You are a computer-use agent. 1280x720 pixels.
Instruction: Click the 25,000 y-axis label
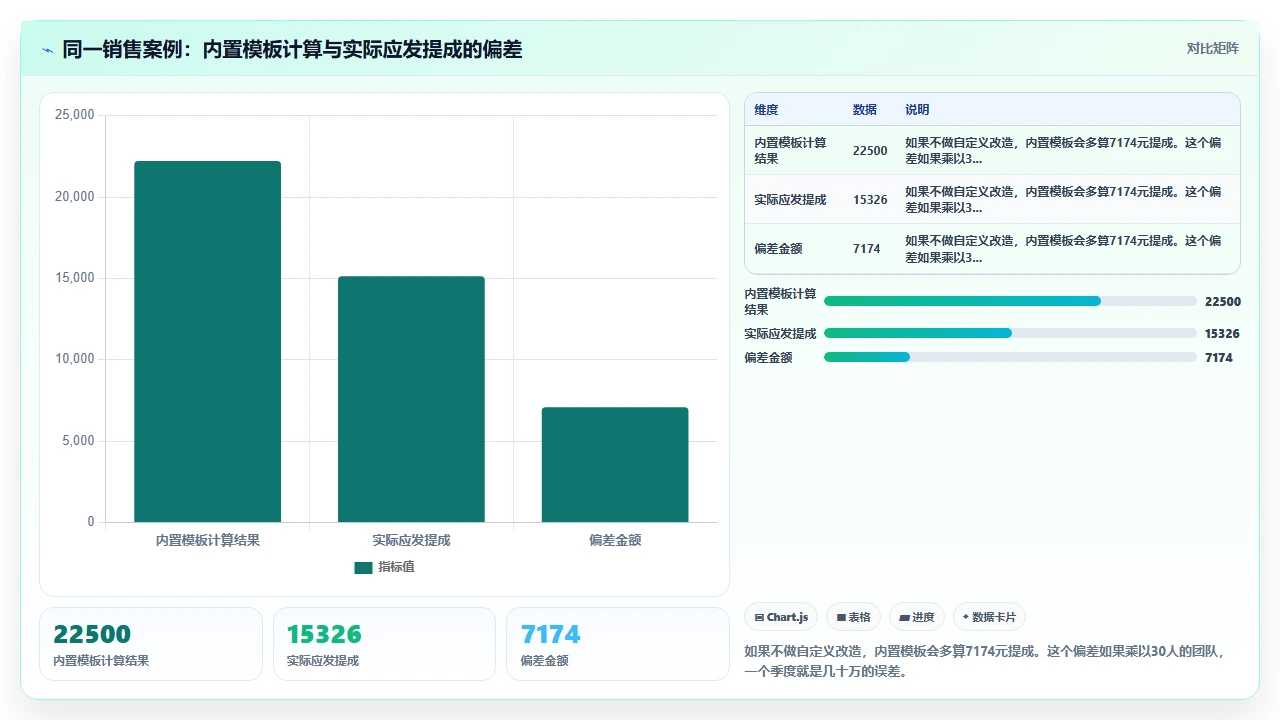(75, 115)
